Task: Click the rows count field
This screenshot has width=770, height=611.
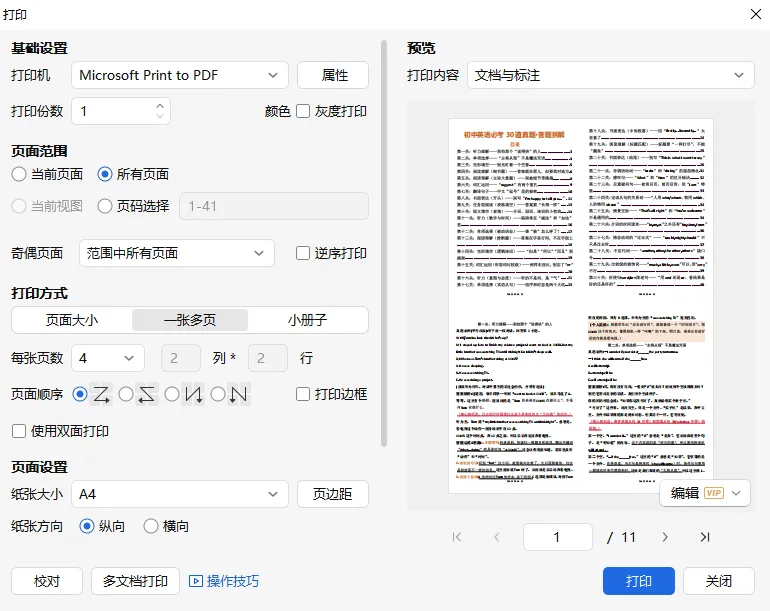Action: coord(268,358)
